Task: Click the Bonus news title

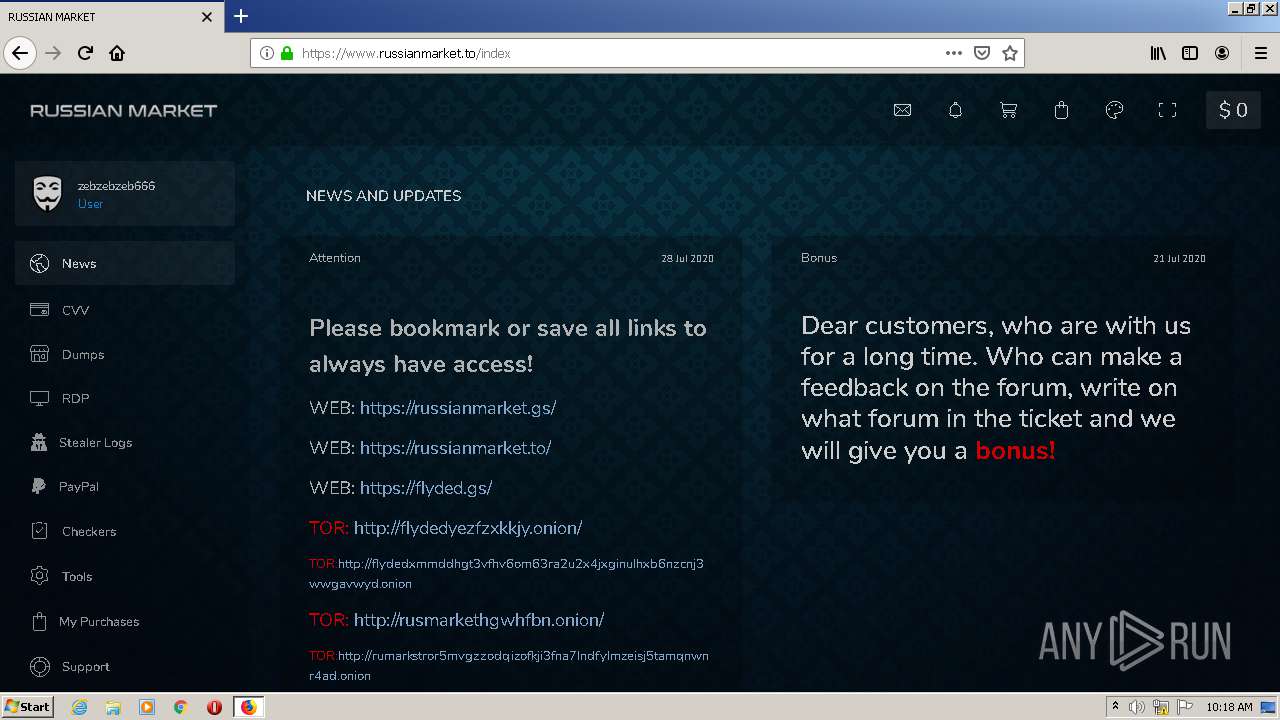Action: (x=819, y=258)
